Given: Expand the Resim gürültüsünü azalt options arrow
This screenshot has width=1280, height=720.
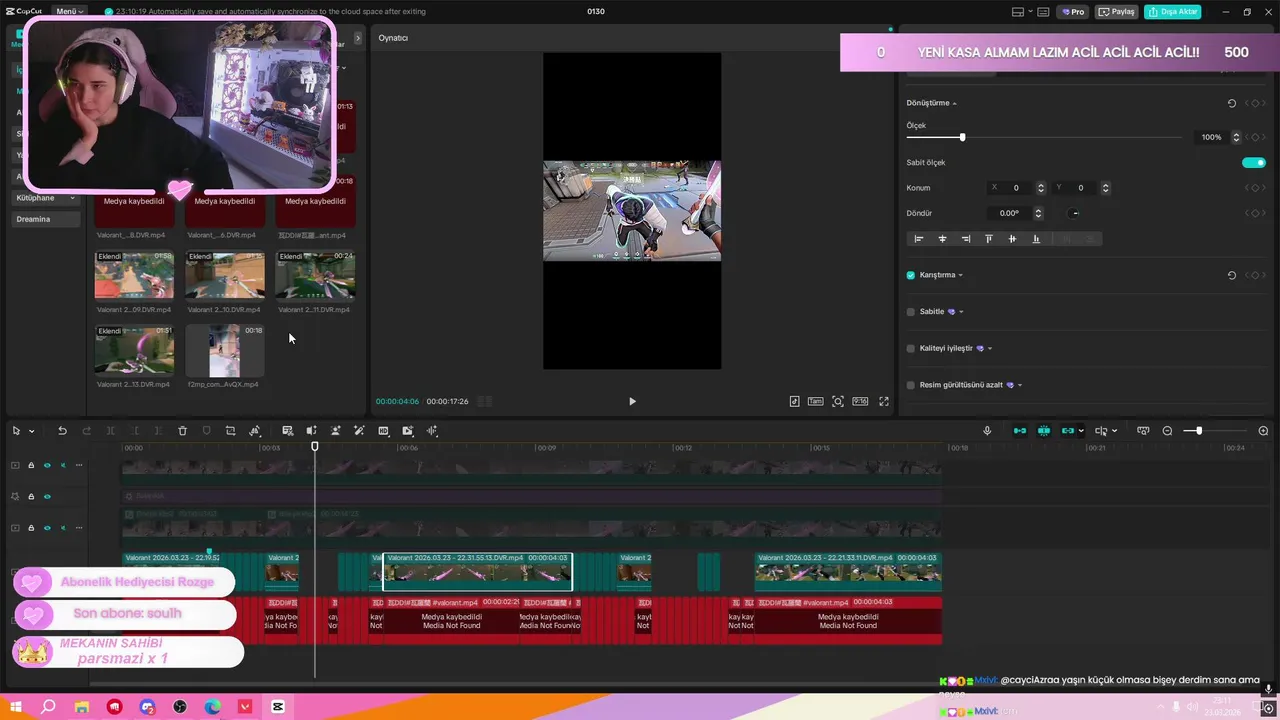Looking at the screenshot, I should [1019, 385].
